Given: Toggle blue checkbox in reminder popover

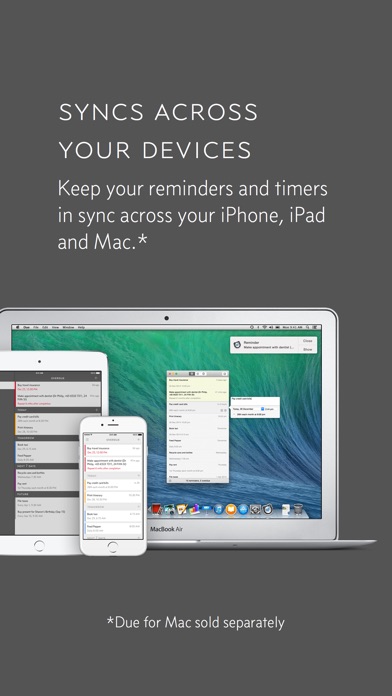Looking at the screenshot, I should point(262,408).
